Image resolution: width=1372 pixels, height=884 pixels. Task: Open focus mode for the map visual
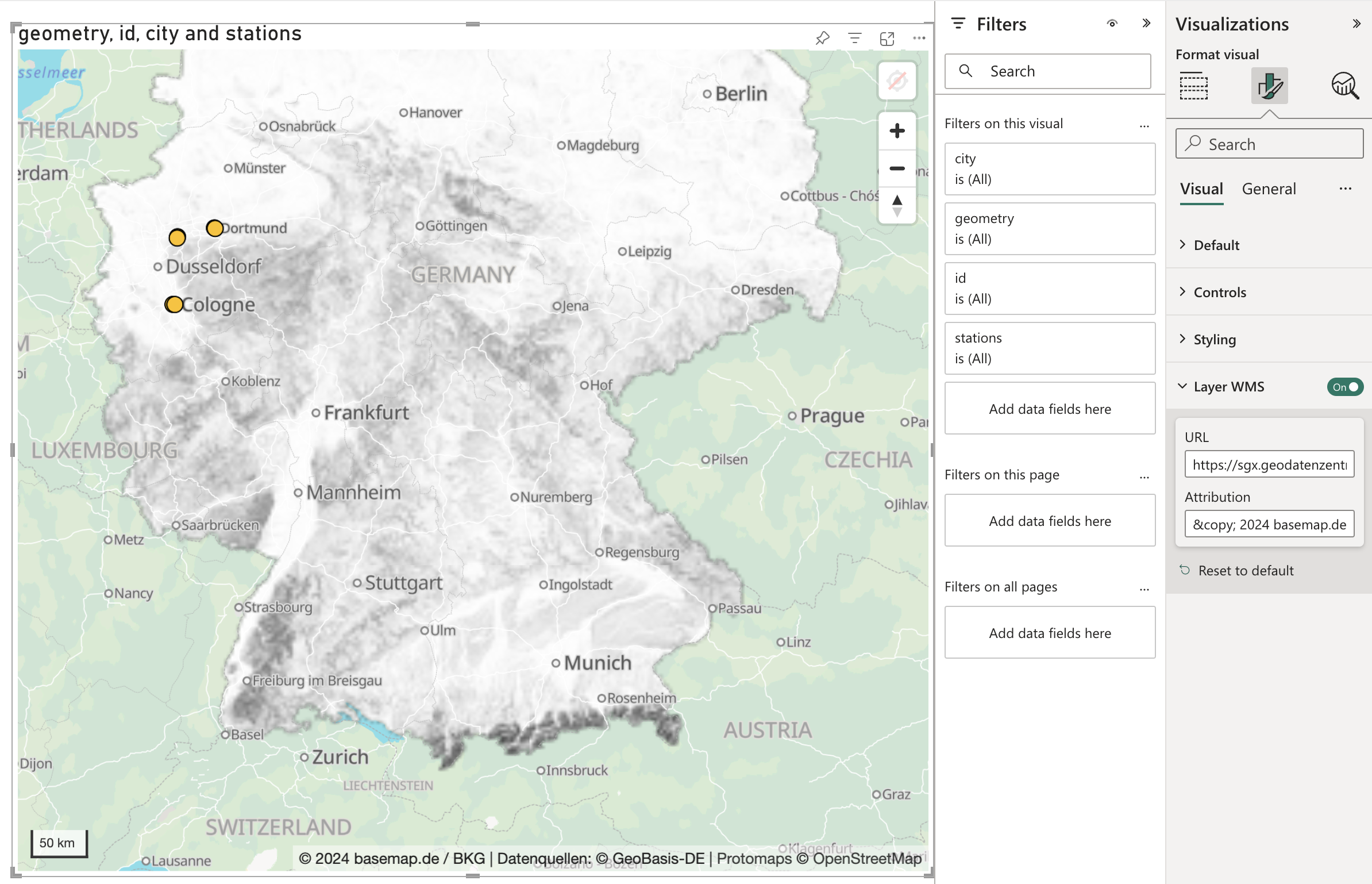coord(887,38)
